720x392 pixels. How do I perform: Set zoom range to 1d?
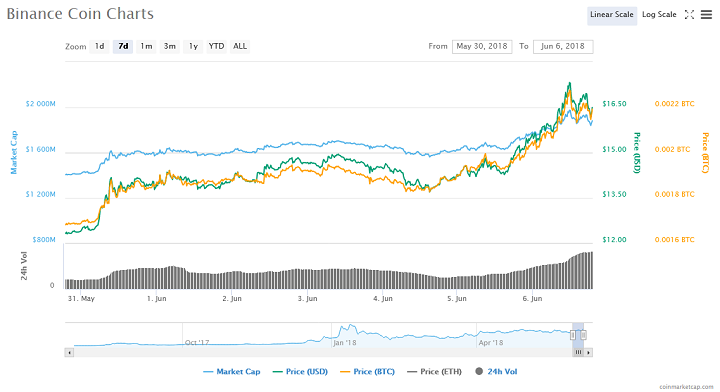(x=100, y=46)
